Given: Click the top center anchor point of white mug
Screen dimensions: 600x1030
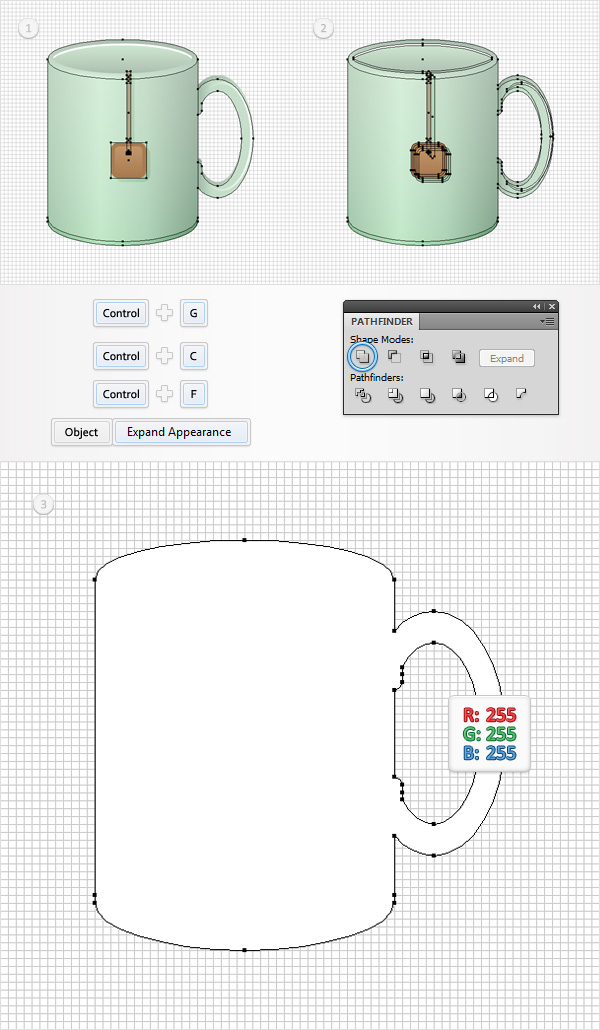Looking at the screenshot, I should pyautogui.click(x=244, y=540).
